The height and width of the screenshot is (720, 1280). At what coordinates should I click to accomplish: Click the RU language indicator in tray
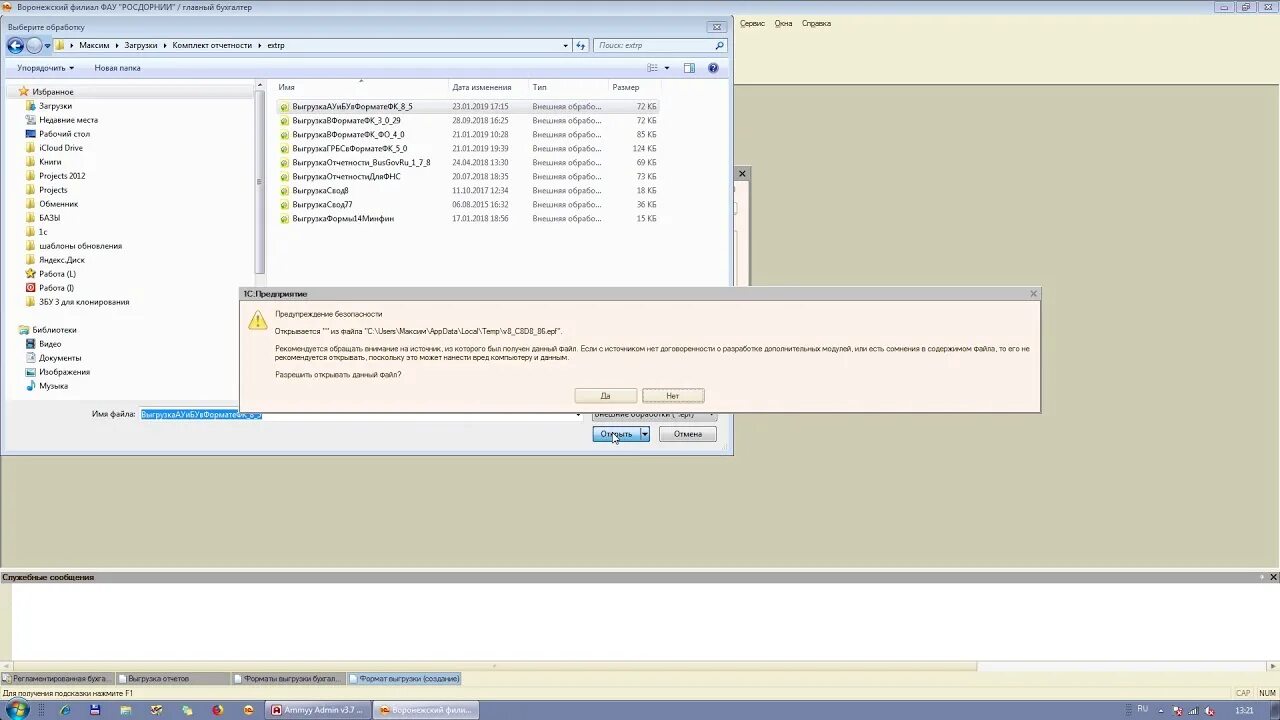point(1142,709)
